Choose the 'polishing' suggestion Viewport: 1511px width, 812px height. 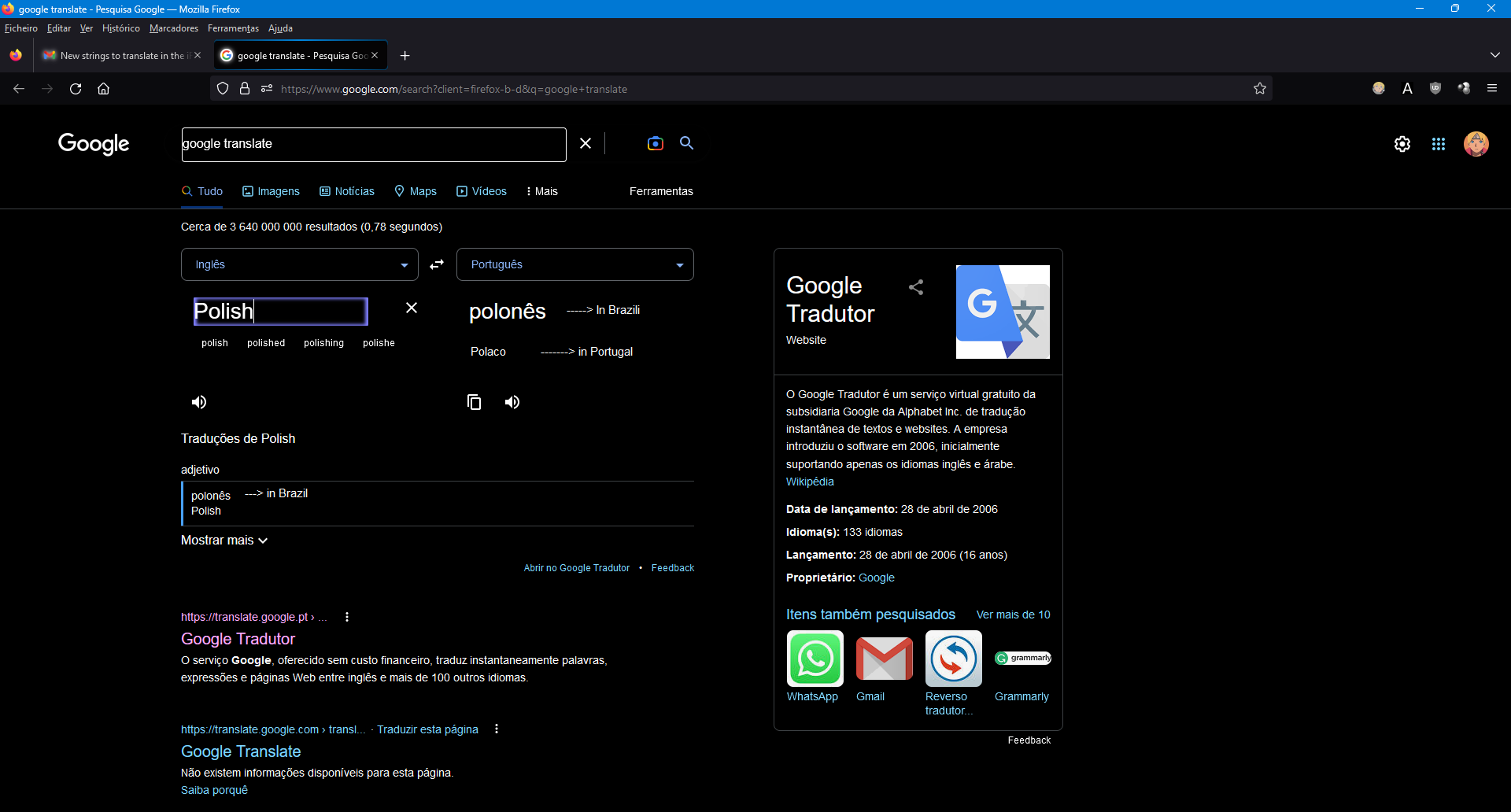323,343
